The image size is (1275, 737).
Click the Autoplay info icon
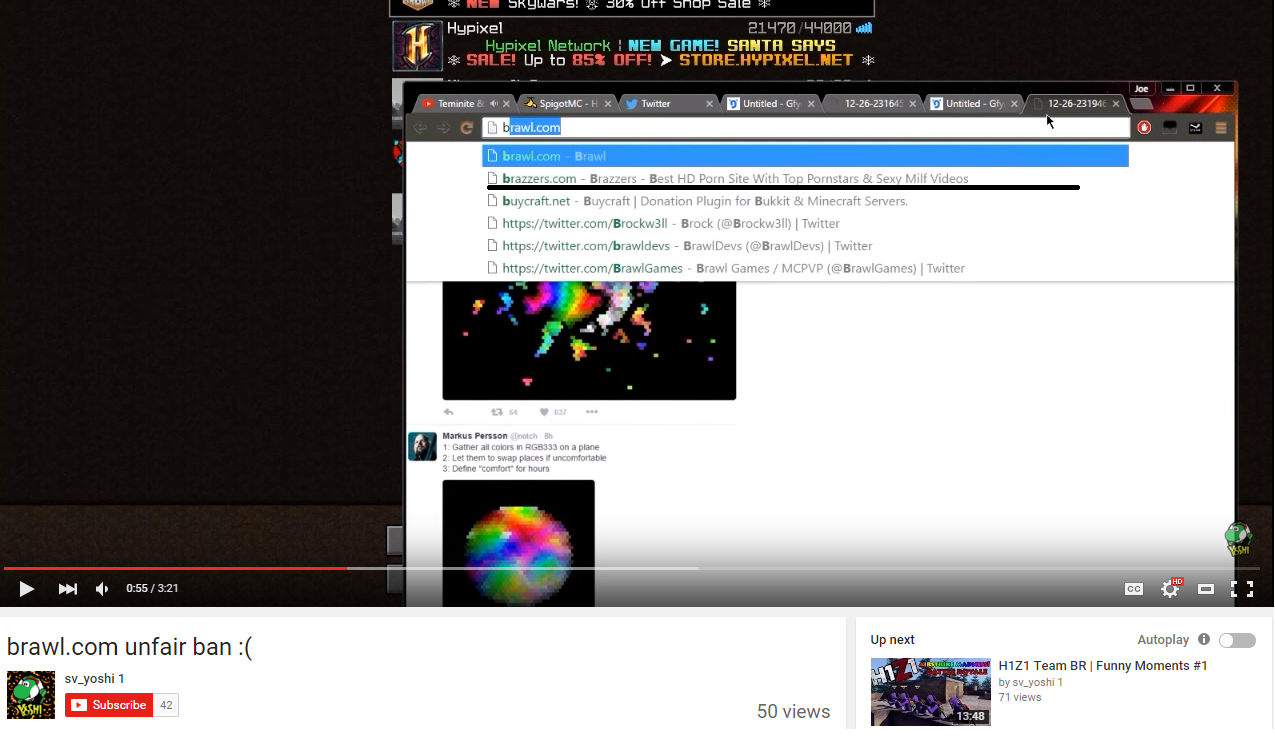(1203, 640)
